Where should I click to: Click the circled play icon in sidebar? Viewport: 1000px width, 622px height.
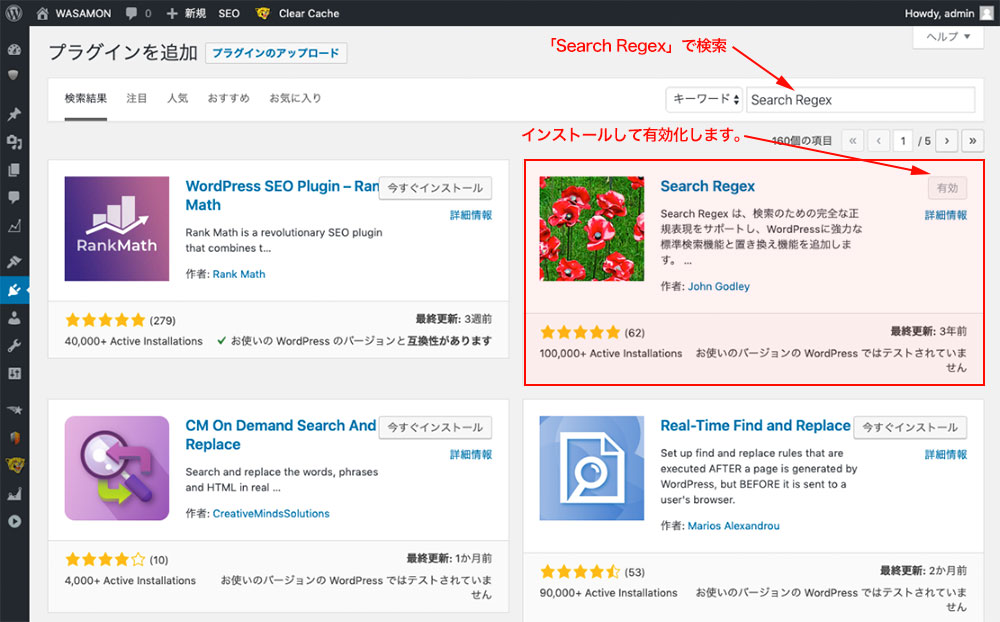[14, 521]
